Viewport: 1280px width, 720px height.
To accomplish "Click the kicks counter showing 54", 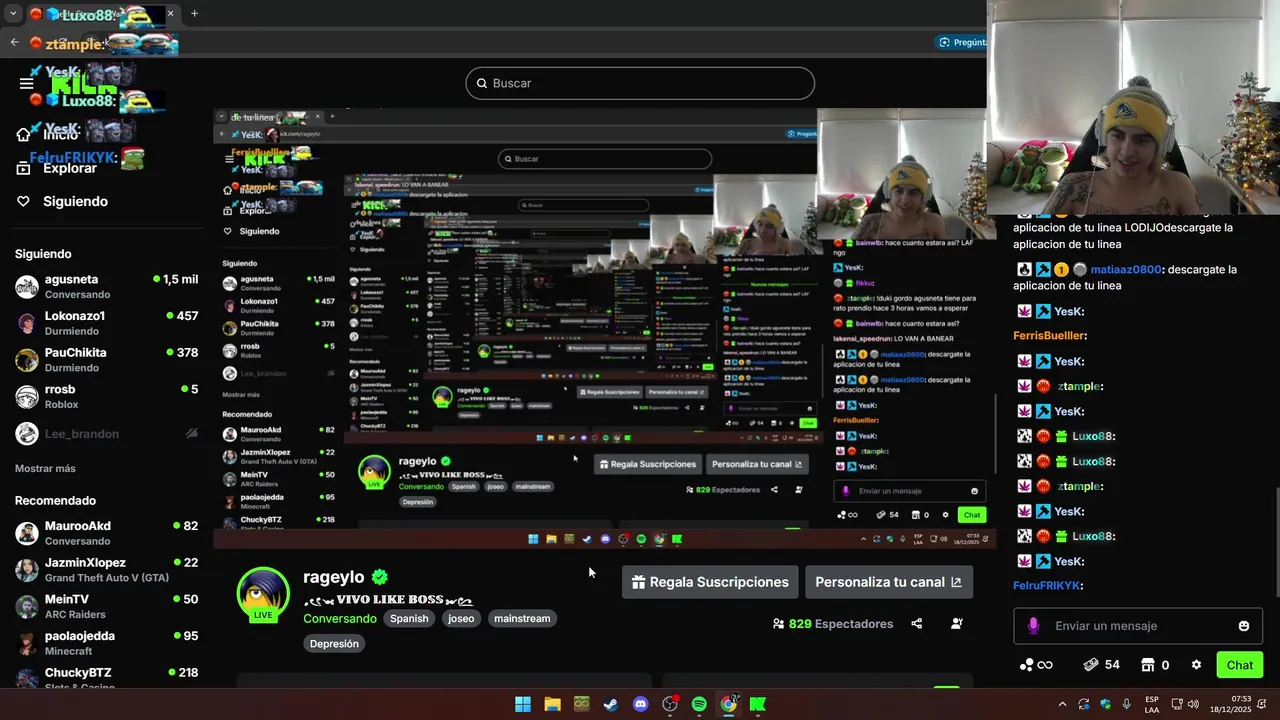I will point(1102,665).
